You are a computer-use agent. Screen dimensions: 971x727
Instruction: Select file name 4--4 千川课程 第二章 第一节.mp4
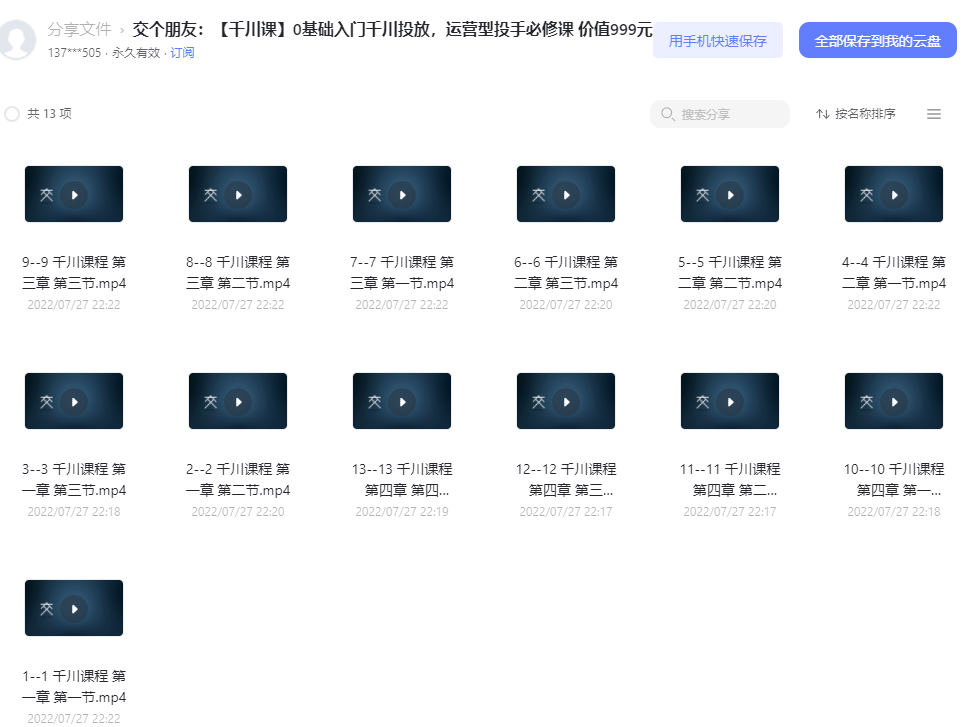point(894,272)
